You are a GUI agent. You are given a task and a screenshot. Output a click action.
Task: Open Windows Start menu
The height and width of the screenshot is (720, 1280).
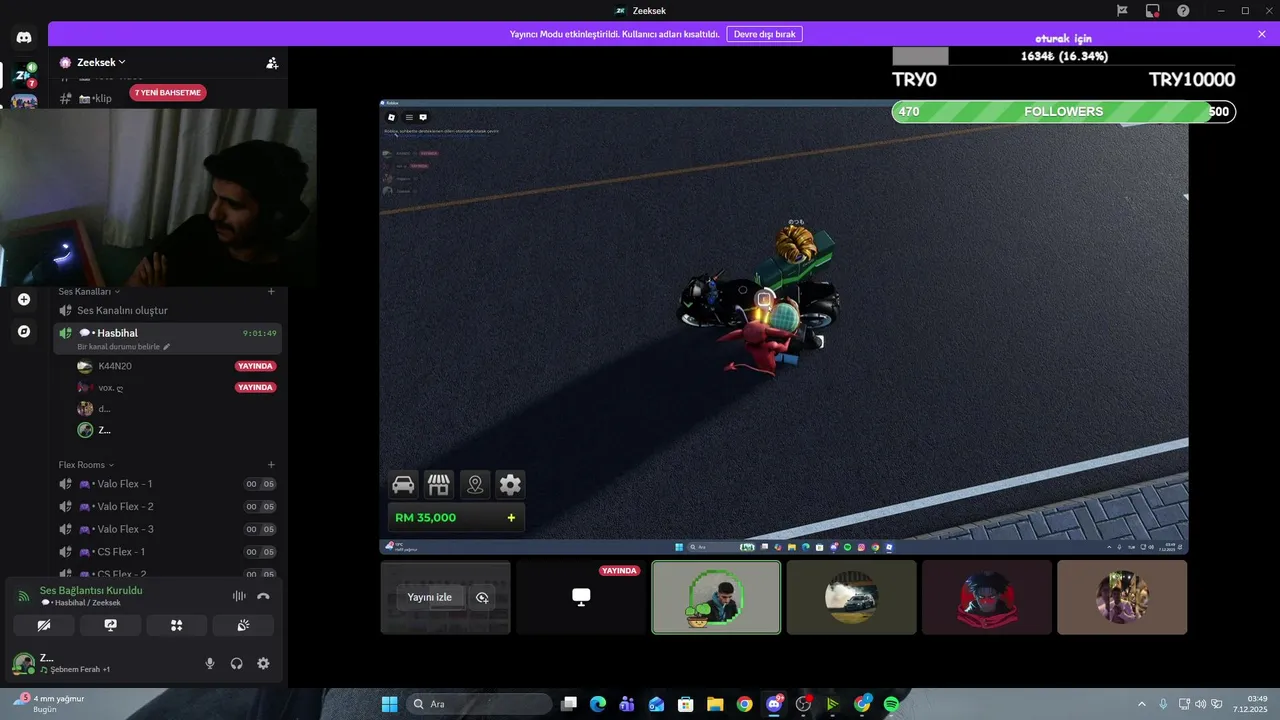click(x=389, y=704)
